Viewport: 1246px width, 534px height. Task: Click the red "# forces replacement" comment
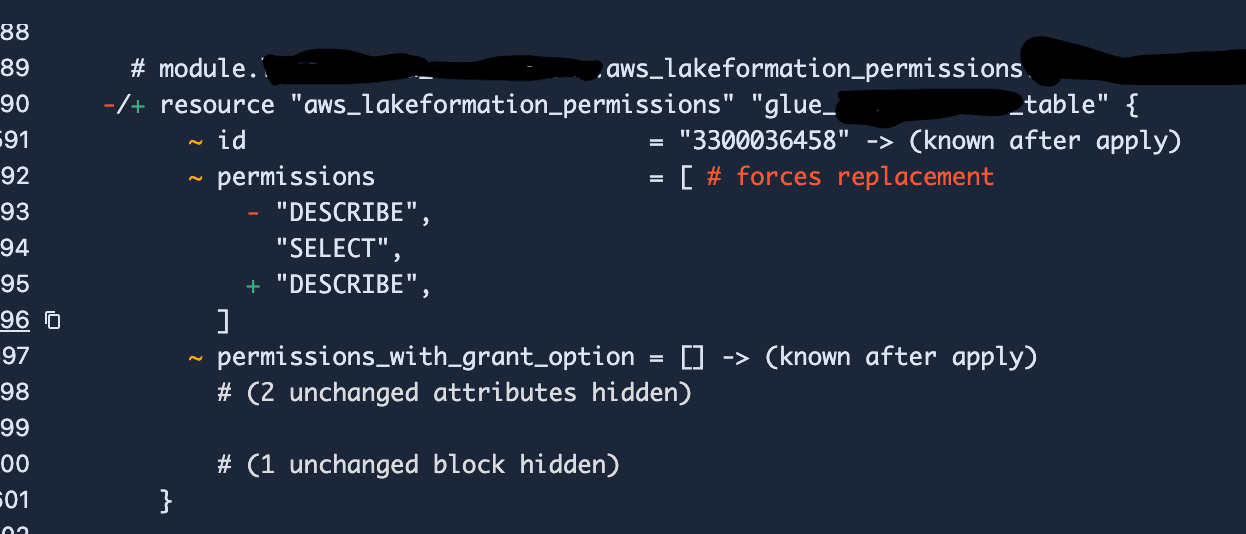click(850, 177)
